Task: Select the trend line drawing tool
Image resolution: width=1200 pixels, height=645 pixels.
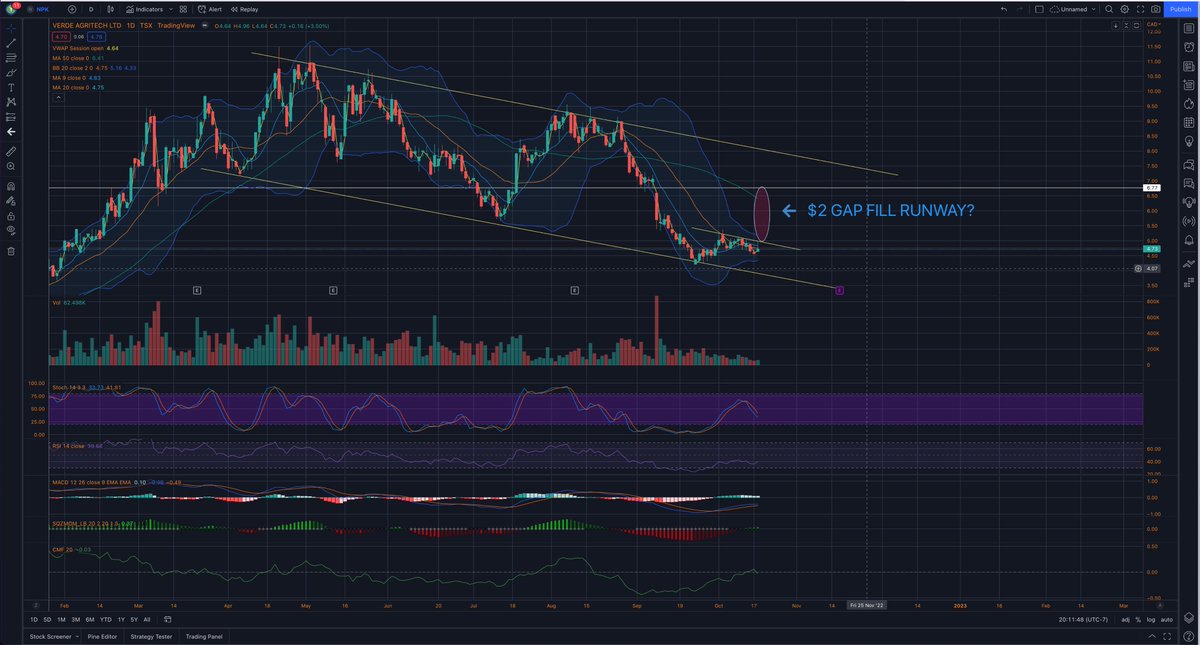Action: point(11,44)
